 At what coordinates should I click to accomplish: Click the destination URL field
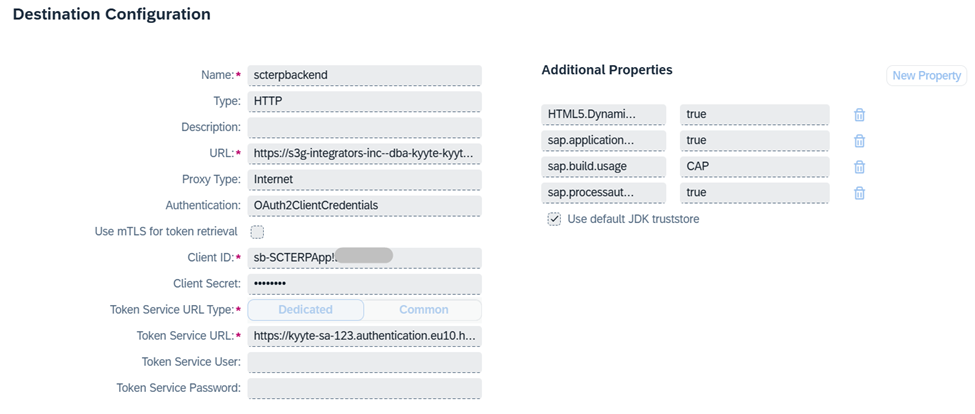[364, 154]
